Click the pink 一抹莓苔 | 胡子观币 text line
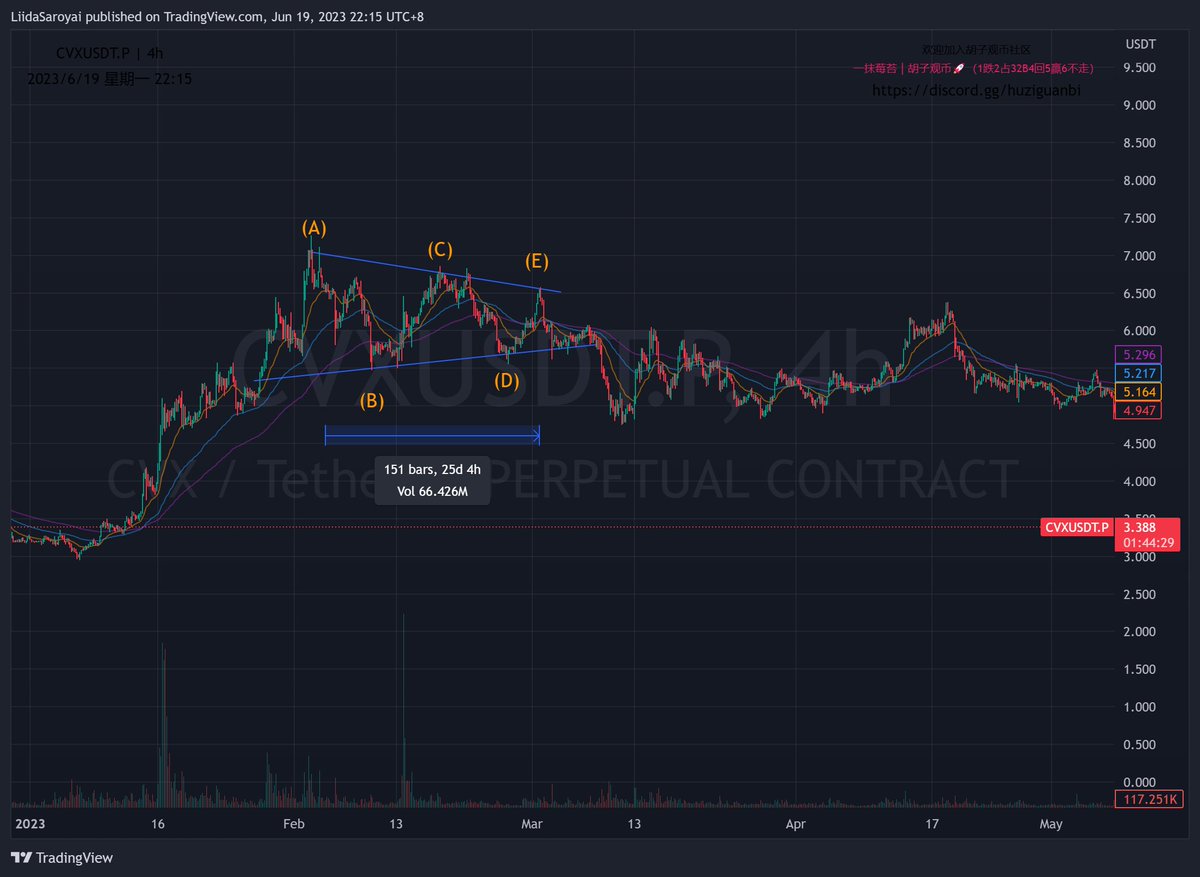 pyautogui.click(x=973, y=68)
